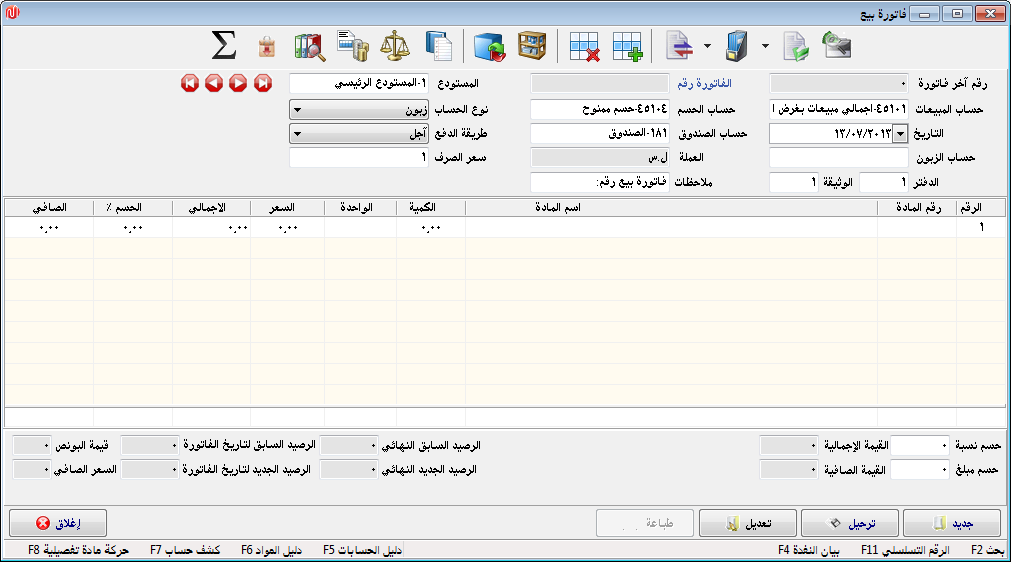This screenshot has height=562, width=1011.
Task: Click the red shopping bag icon
Action: point(266,46)
